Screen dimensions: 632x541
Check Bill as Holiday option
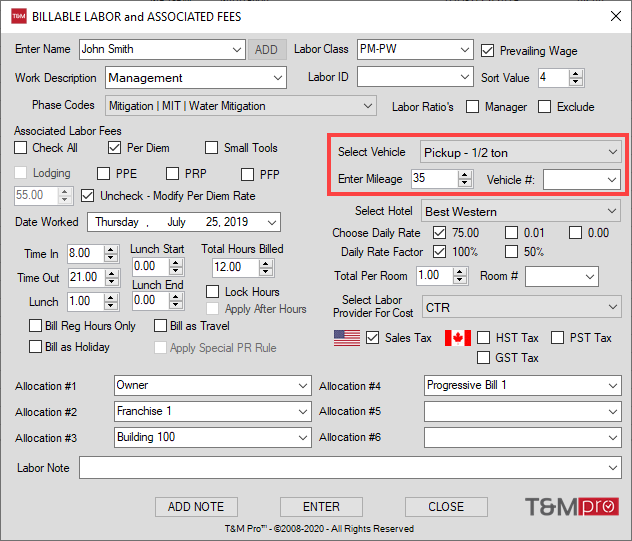(35, 347)
